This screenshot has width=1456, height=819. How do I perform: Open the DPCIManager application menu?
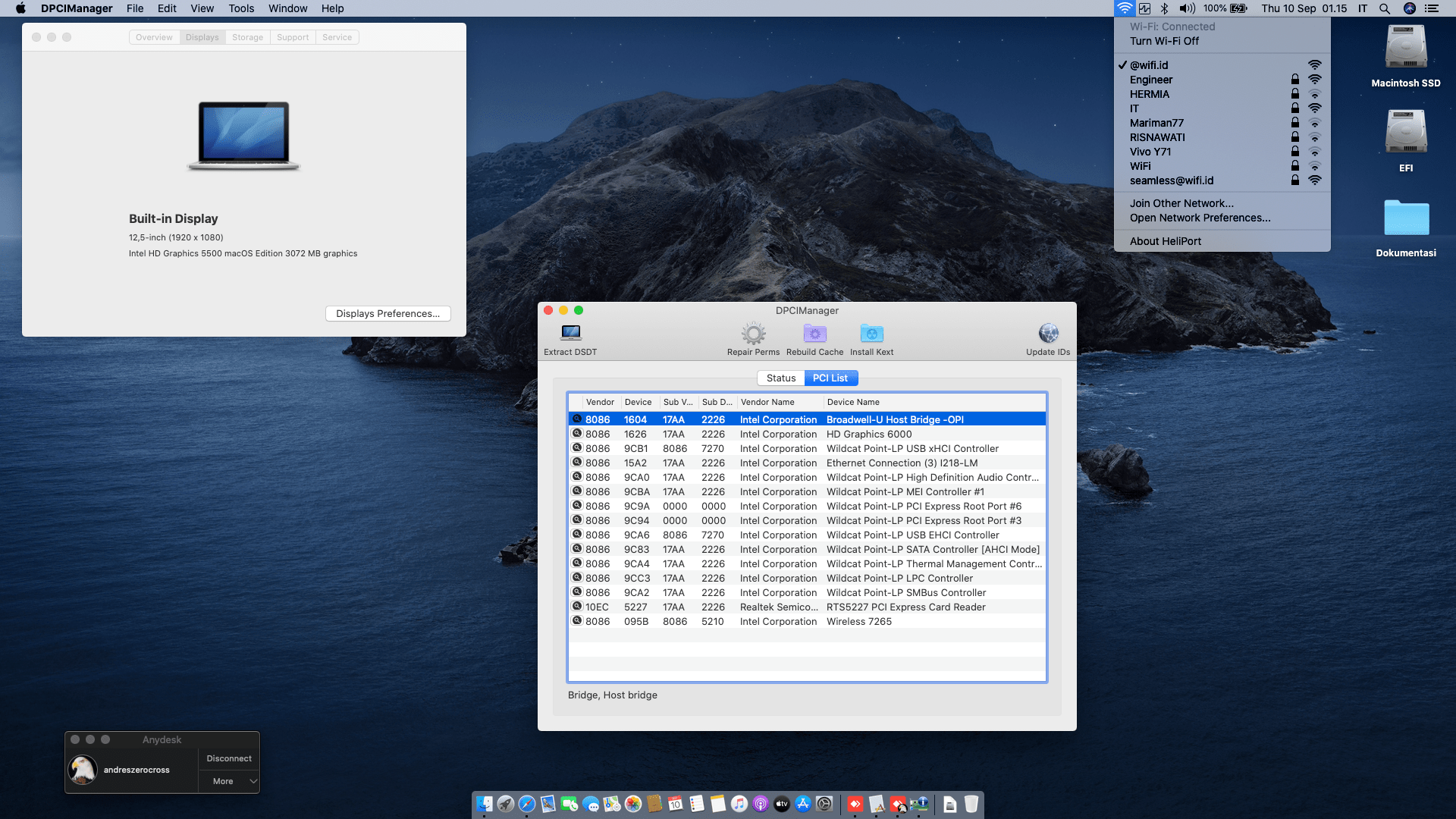pos(77,8)
